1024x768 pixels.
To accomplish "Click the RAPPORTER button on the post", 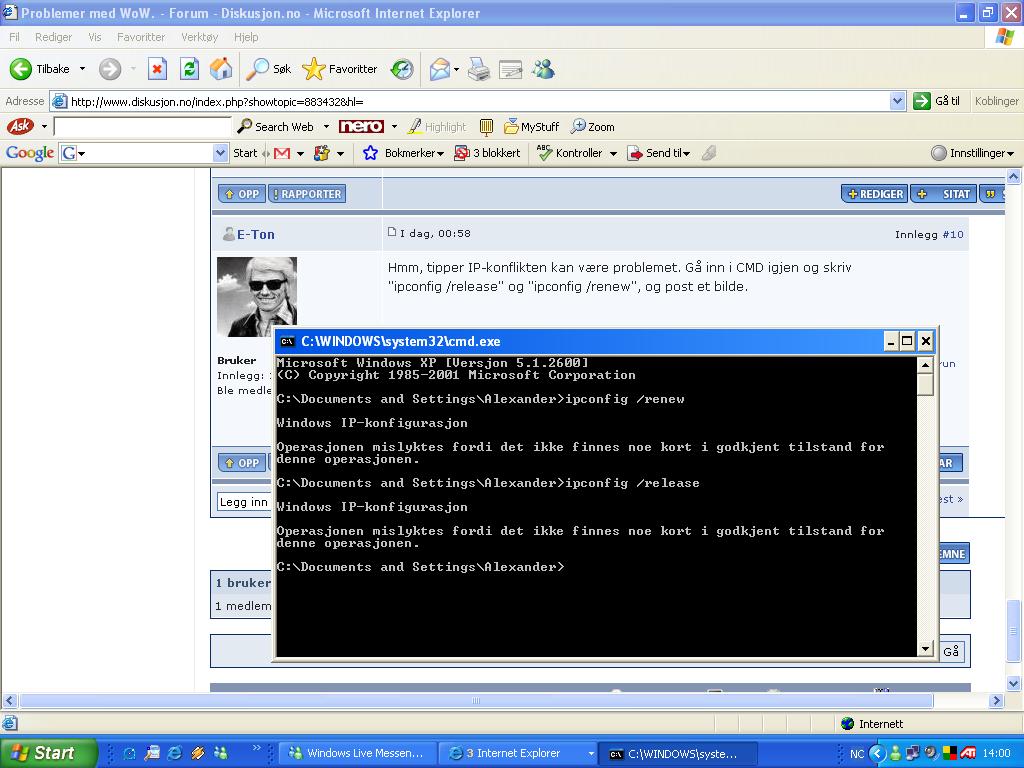I will click(307, 194).
